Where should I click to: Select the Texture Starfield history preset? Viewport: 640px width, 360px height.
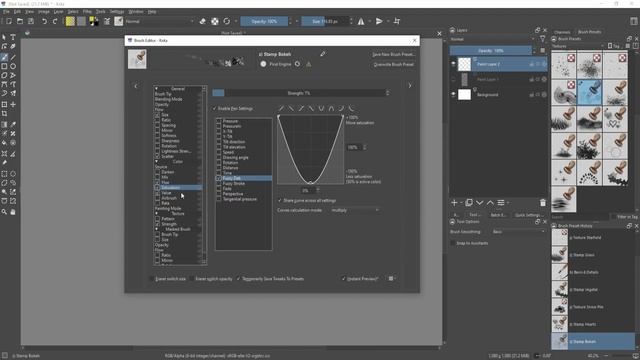[593, 238]
